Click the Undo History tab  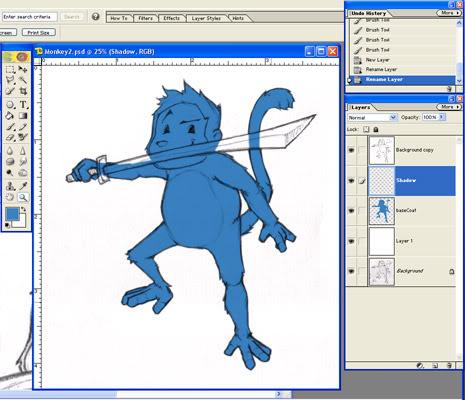pos(368,13)
